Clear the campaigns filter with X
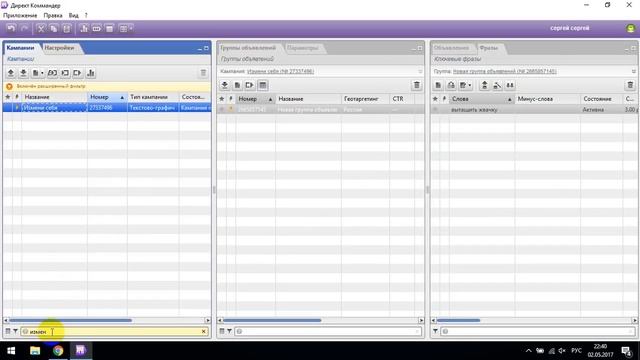Viewport: 640px width, 360px height. point(204,331)
